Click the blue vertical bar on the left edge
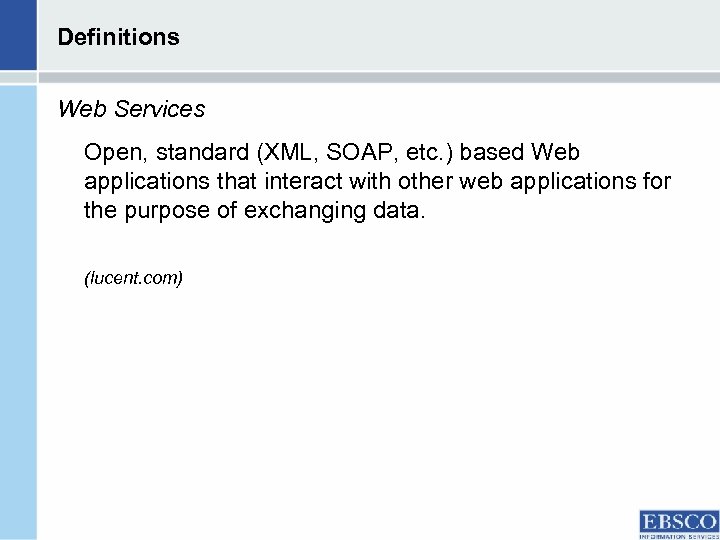This screenshot has width=720, height=540. 18,300
